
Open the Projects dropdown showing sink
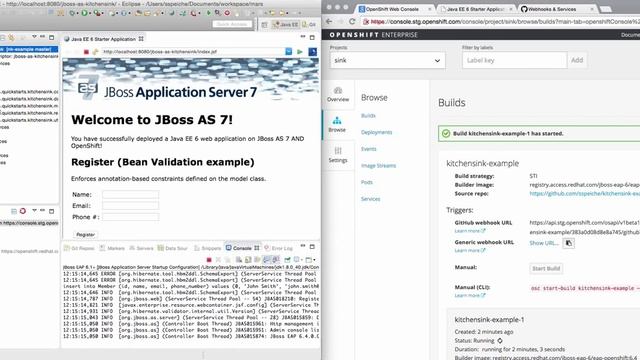coord(387,60)
